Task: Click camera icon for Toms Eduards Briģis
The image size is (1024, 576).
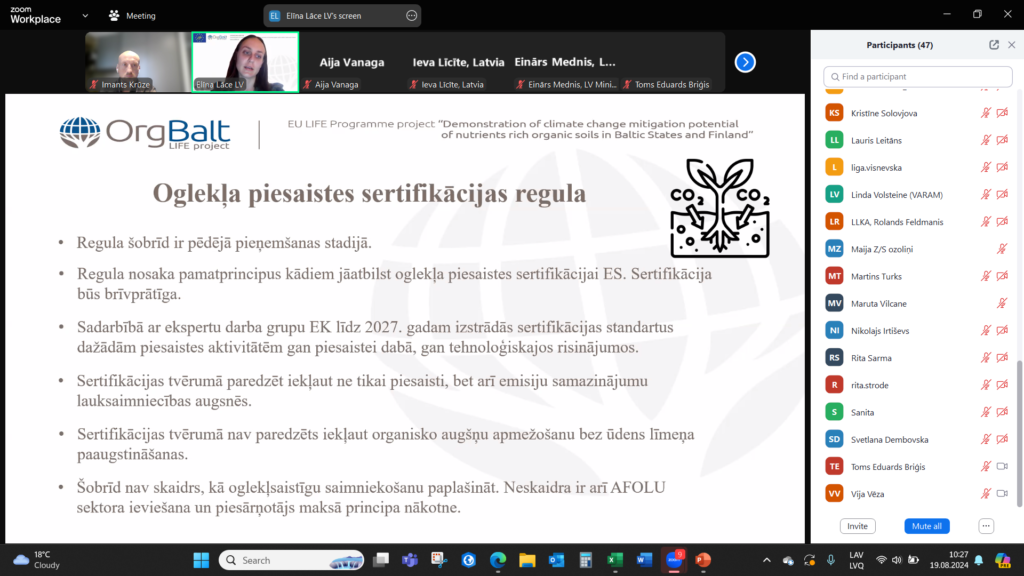Action: pos(1002,466)
